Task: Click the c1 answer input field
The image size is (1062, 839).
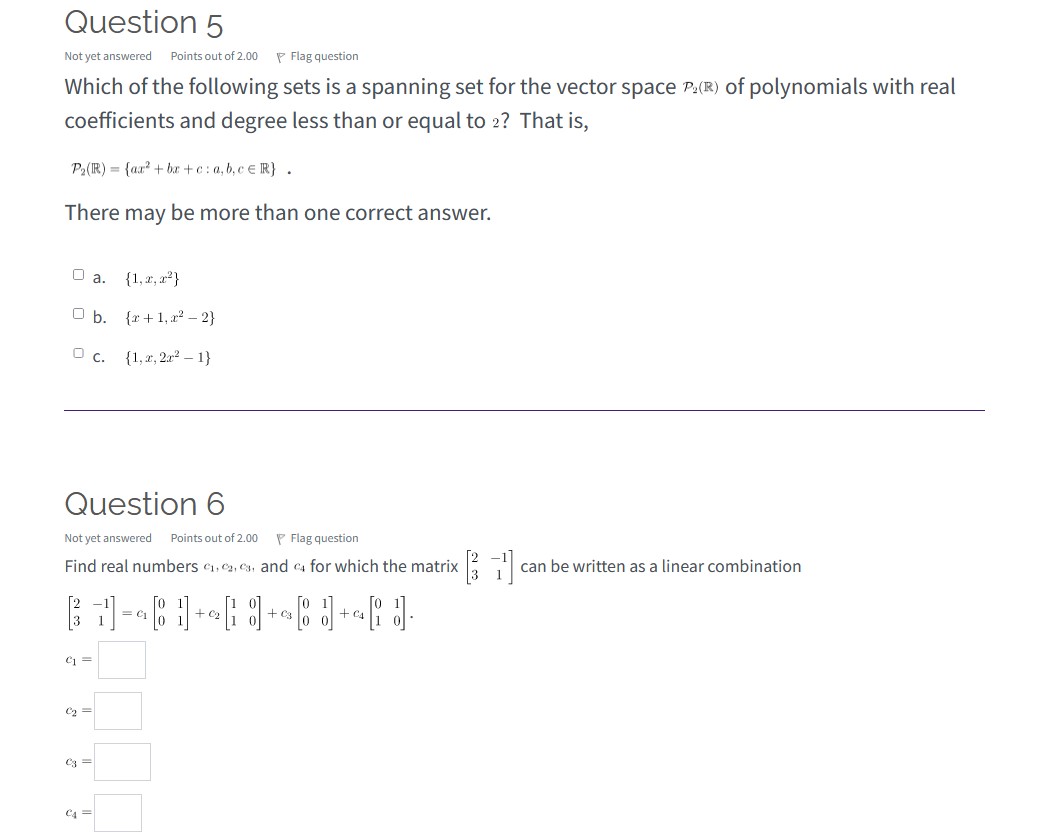Action: (x=122, y=659)
